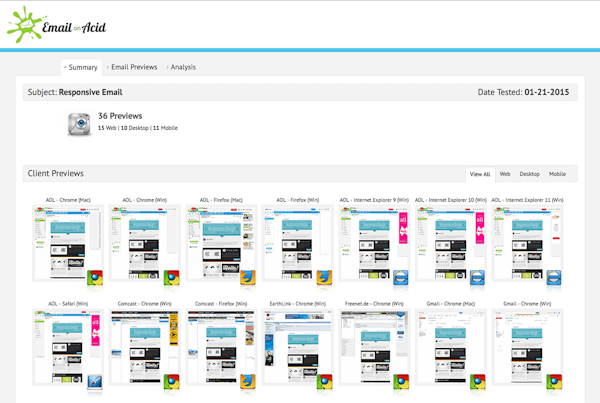Go to the Analysis tab
The image size is (600, 403).
click(x=182, y=67)
